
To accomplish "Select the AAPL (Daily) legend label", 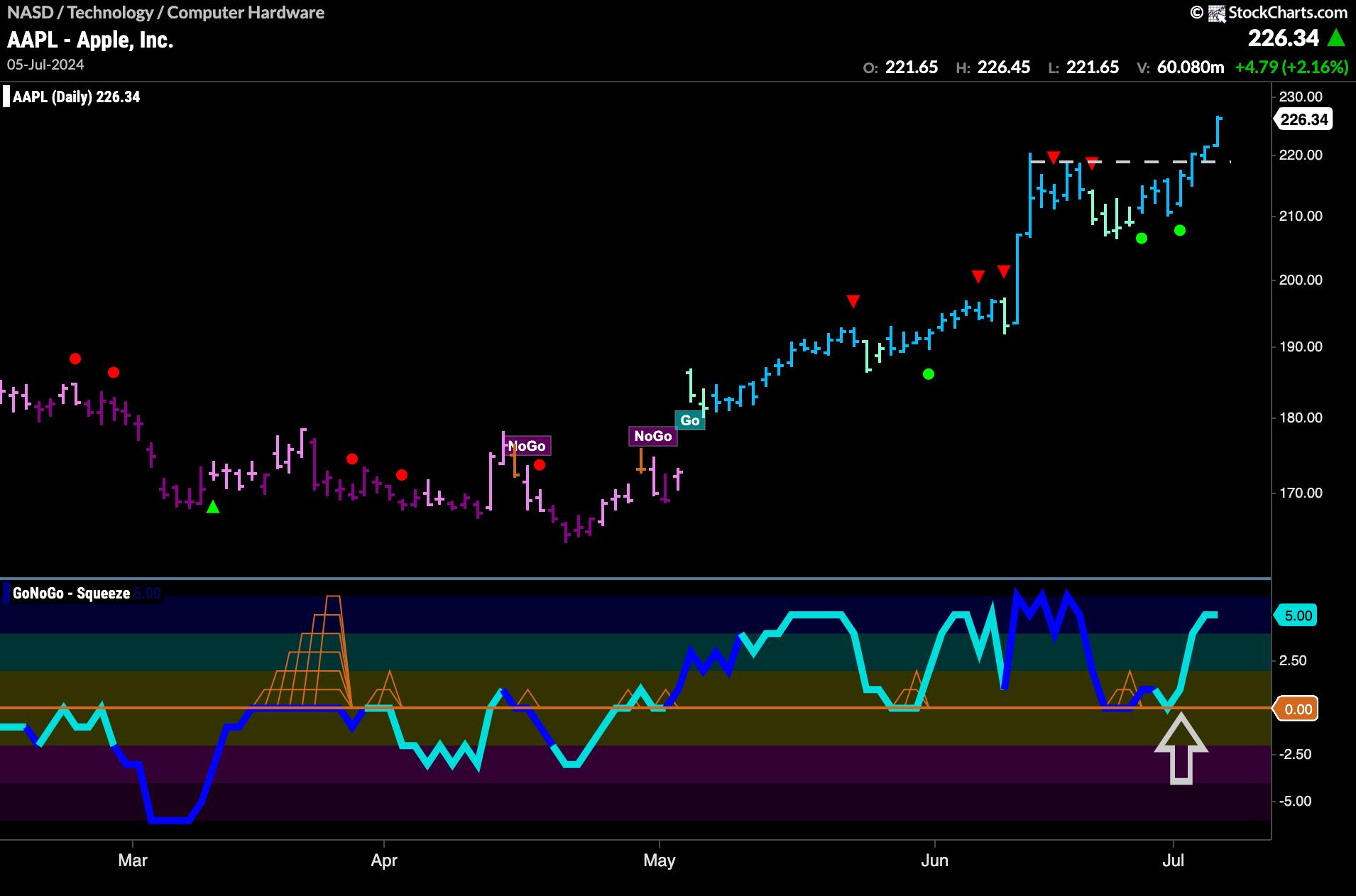I will [x=76, y=97].
